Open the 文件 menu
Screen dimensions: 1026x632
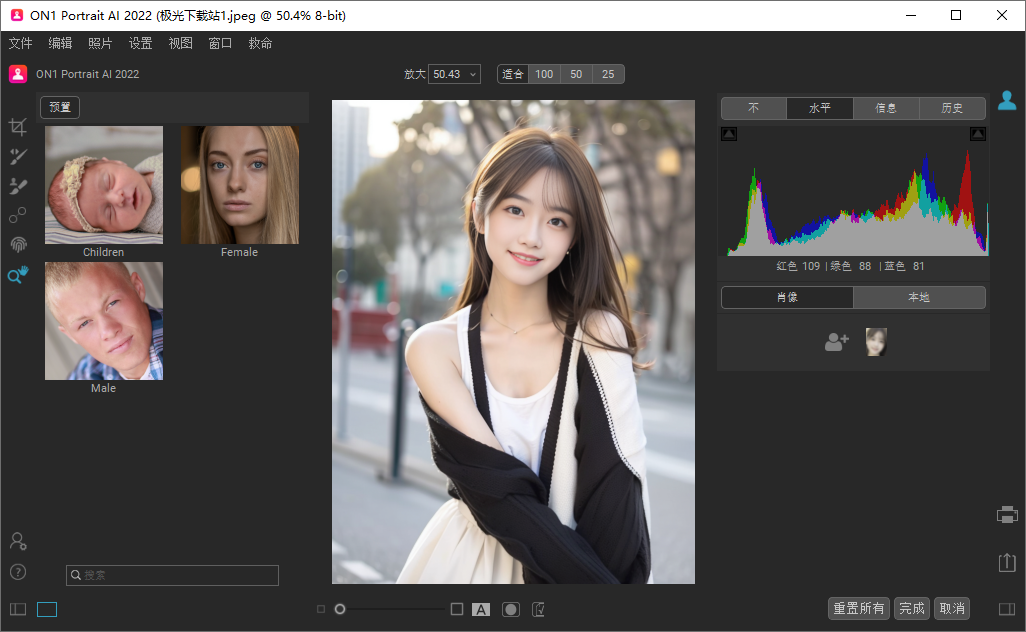20,43
